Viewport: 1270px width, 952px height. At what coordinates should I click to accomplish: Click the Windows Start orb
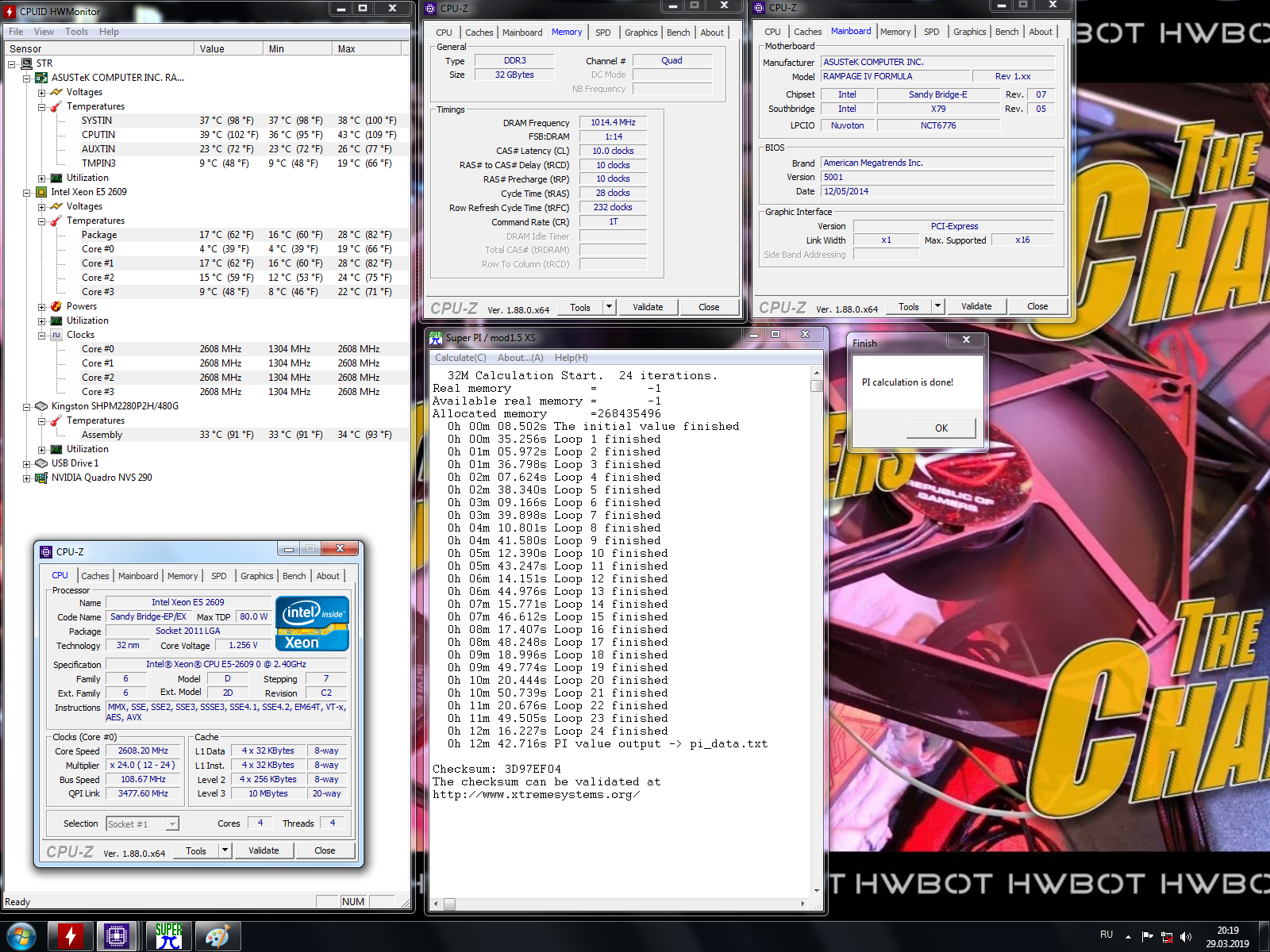[21, 936]
